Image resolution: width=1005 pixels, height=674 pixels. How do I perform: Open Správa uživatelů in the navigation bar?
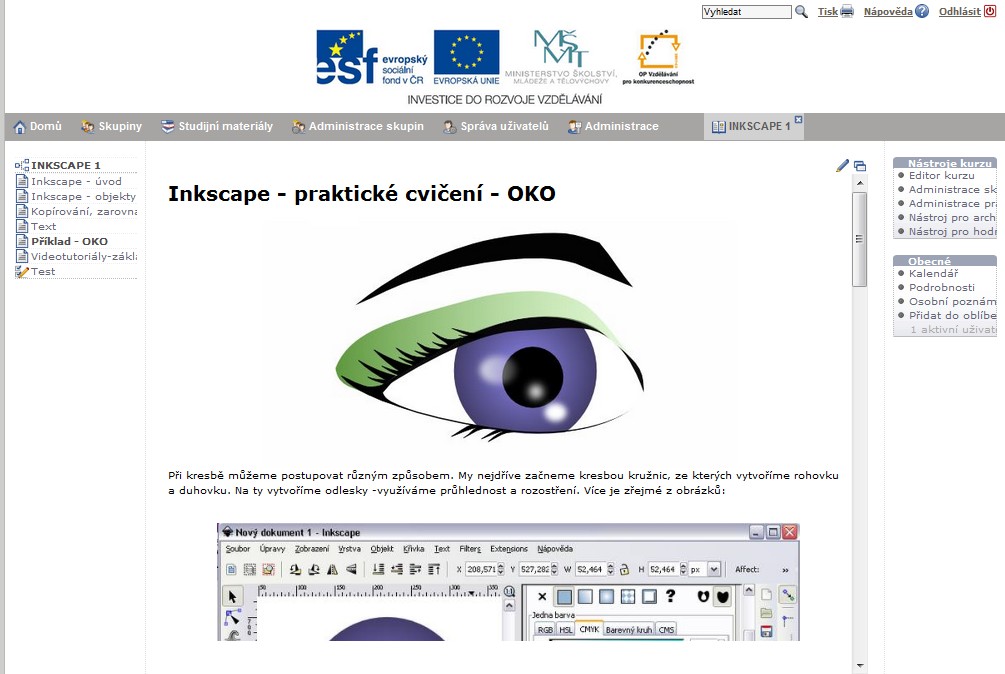tap(496, 126)
